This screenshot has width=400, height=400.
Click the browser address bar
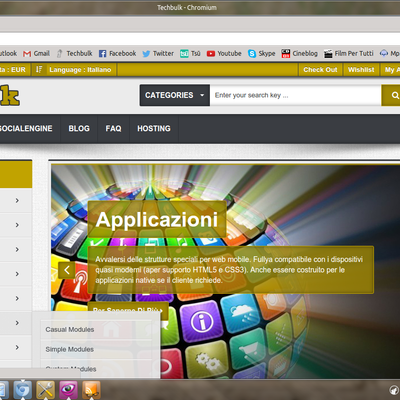click(200, 38)
